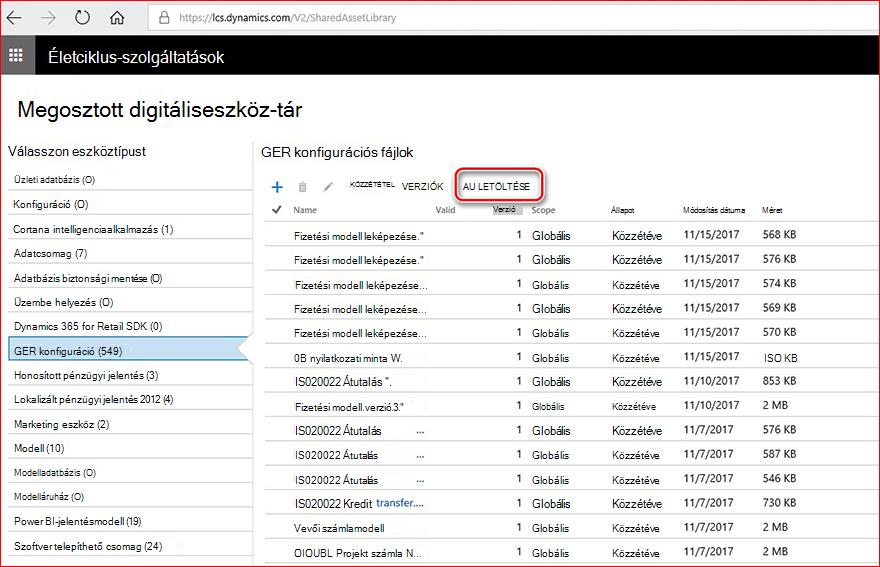Select the OIOUBL Projekt számla row

(571, 552)
